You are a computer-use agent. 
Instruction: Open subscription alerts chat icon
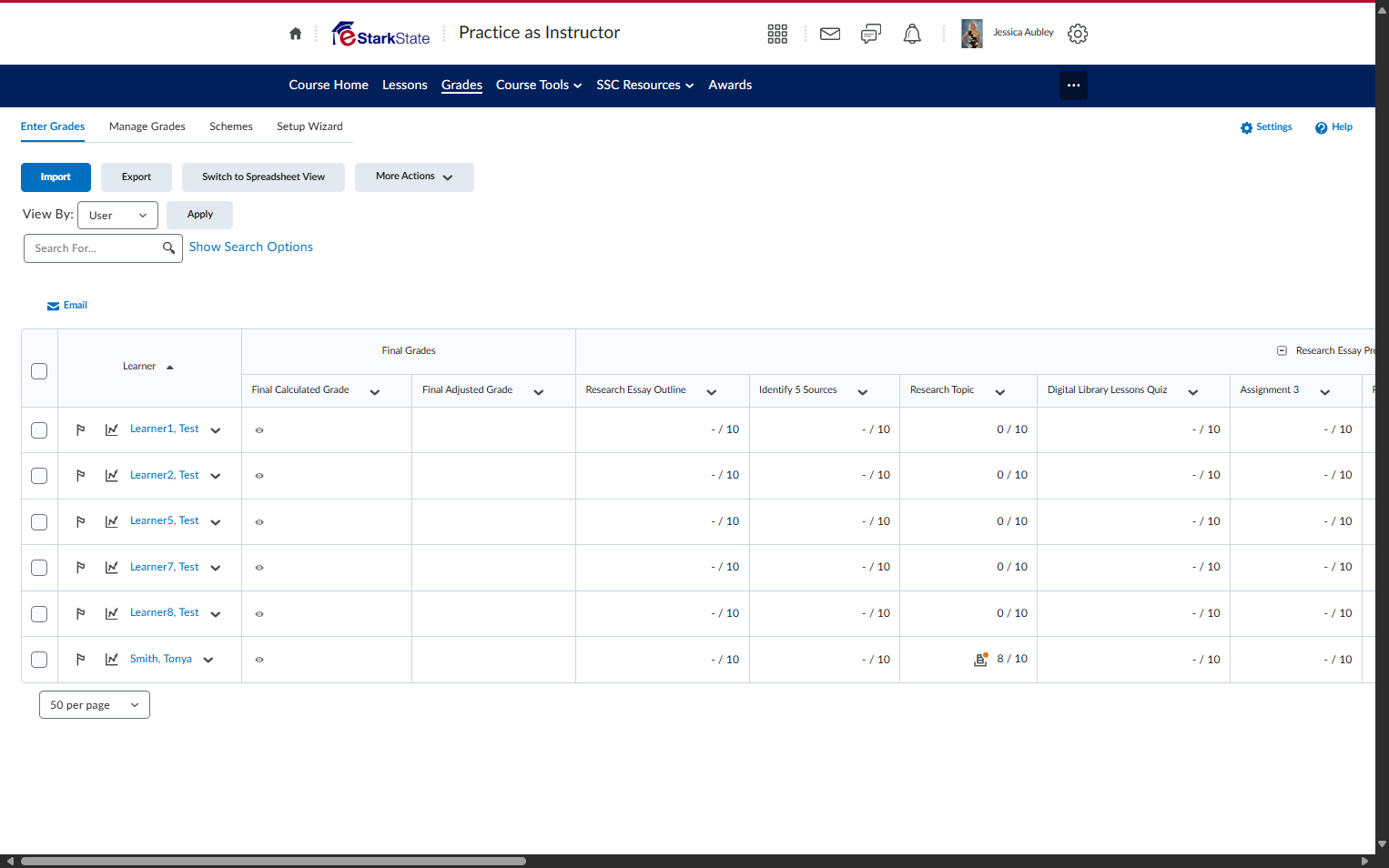(x=871, y=34)
